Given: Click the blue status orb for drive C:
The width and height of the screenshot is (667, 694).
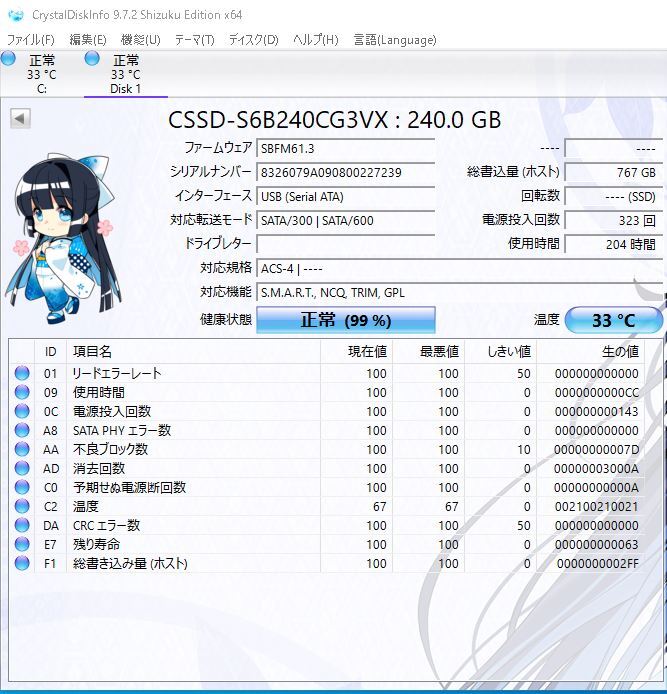Looking at the screenshot, I should (x=9, y=58).
